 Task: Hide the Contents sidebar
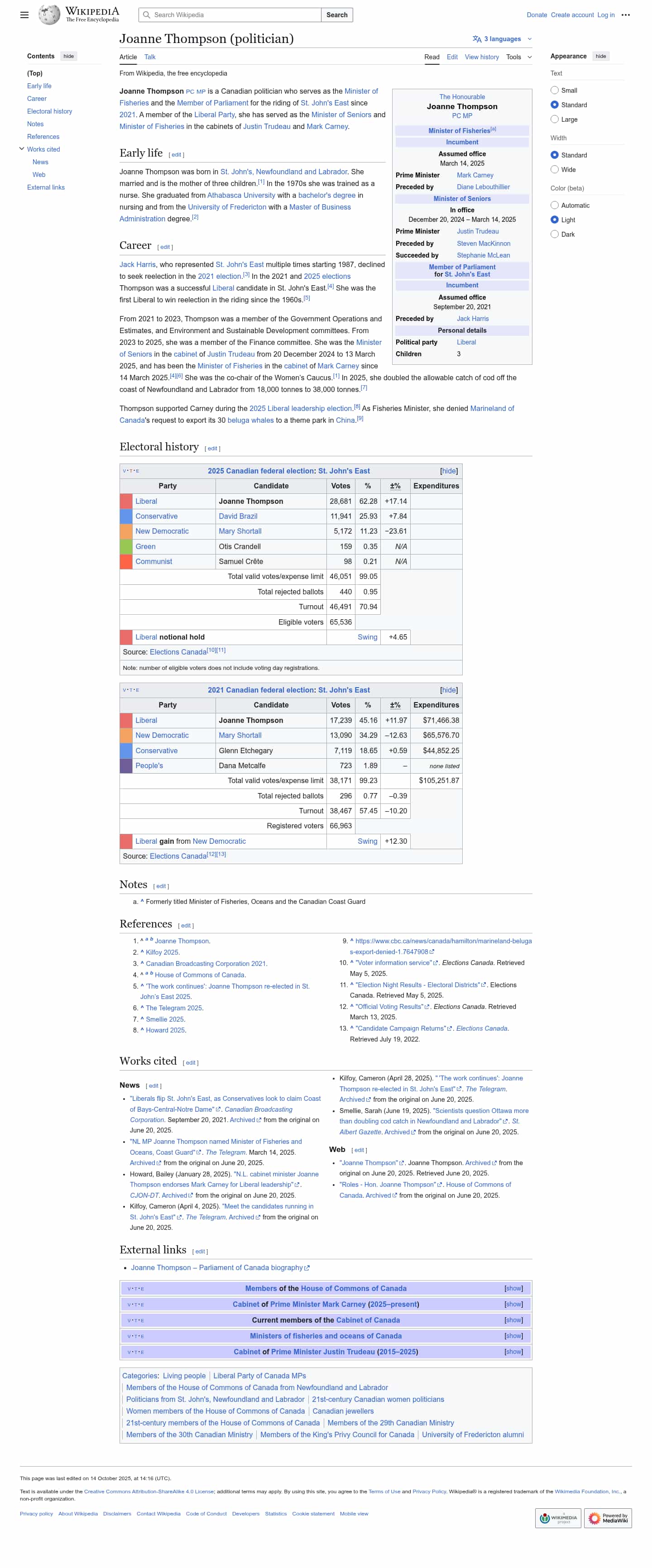69,56
